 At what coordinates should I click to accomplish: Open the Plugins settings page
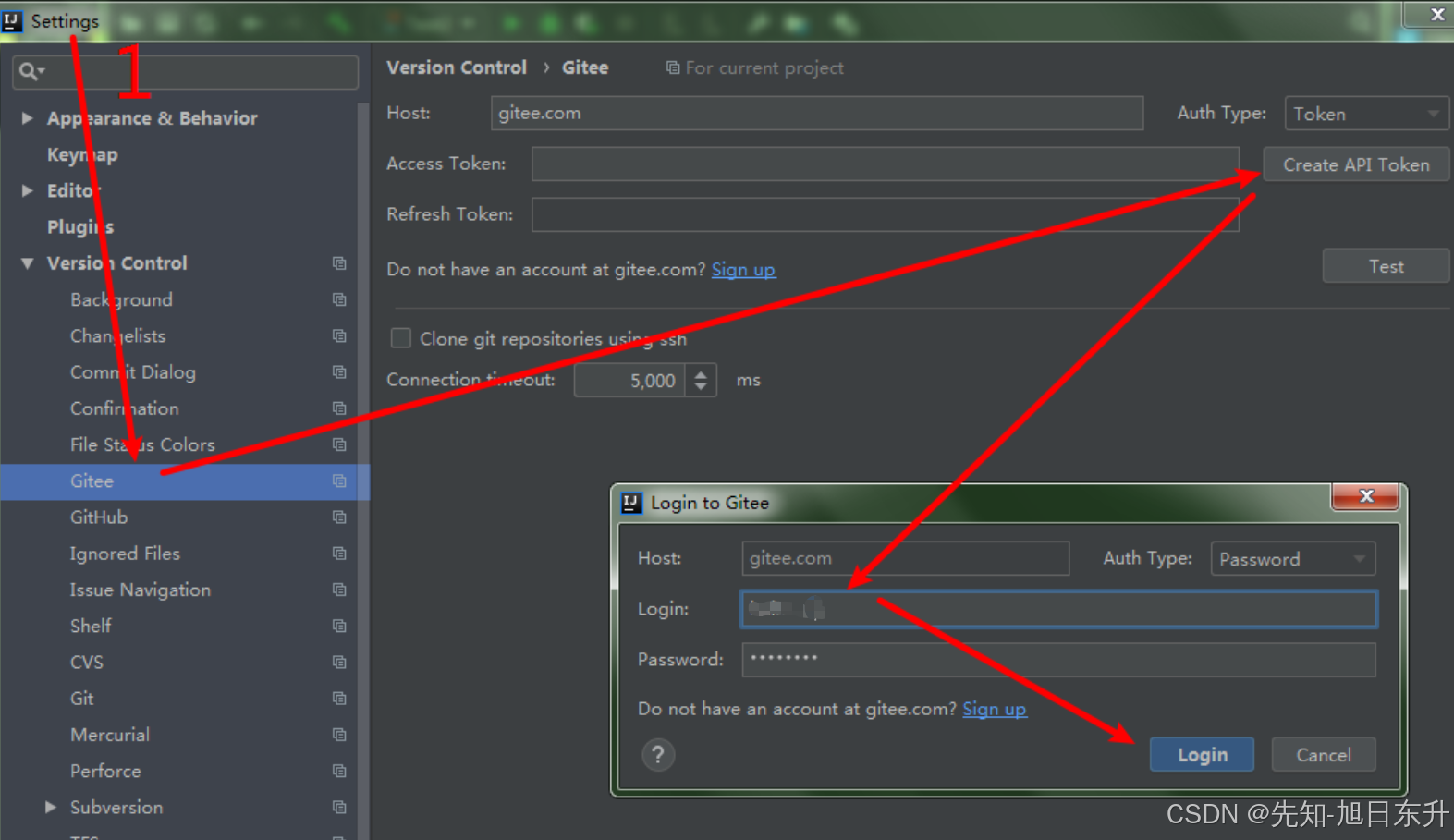tap(80, 227)
